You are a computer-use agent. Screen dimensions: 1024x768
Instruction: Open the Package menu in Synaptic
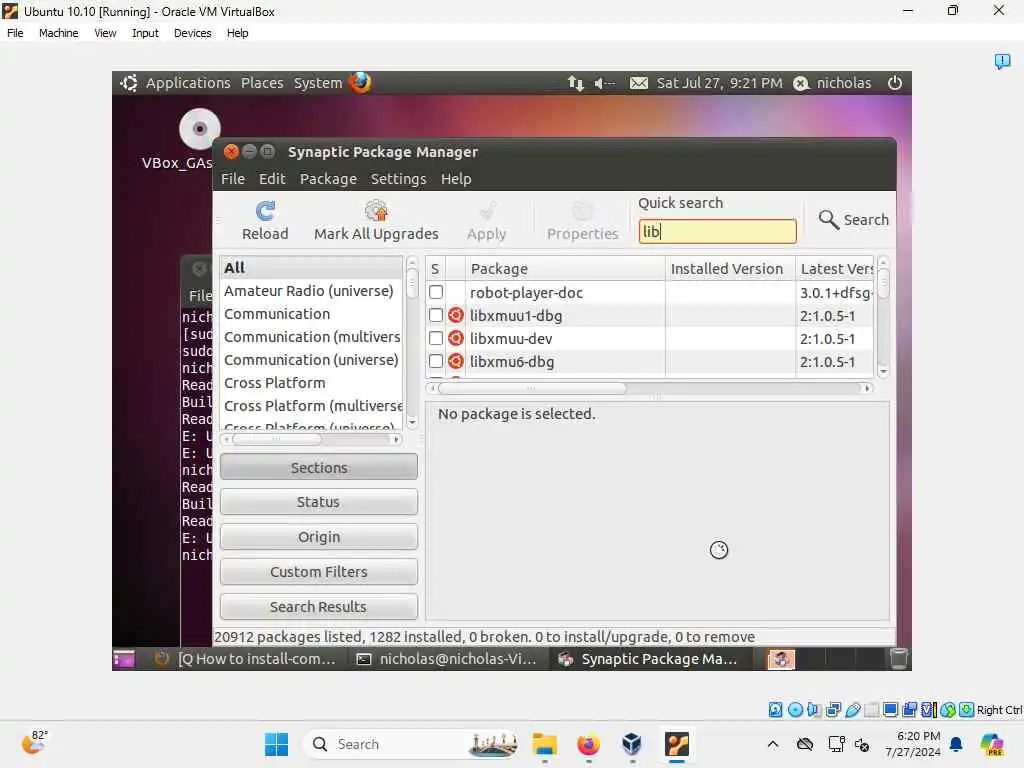coord(328,179)
